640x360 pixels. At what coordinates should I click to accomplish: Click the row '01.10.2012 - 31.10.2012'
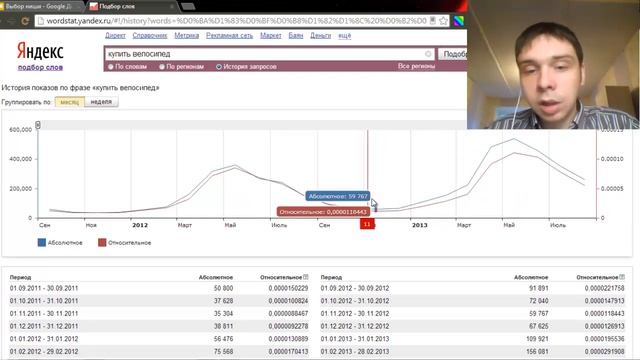473,301
